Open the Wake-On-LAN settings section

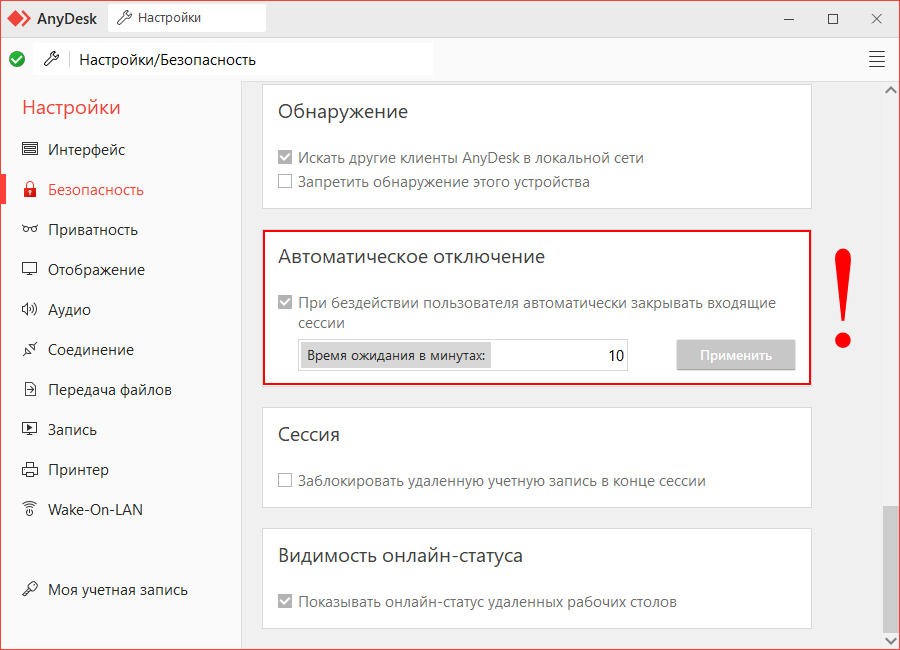[x=95, y=510]
